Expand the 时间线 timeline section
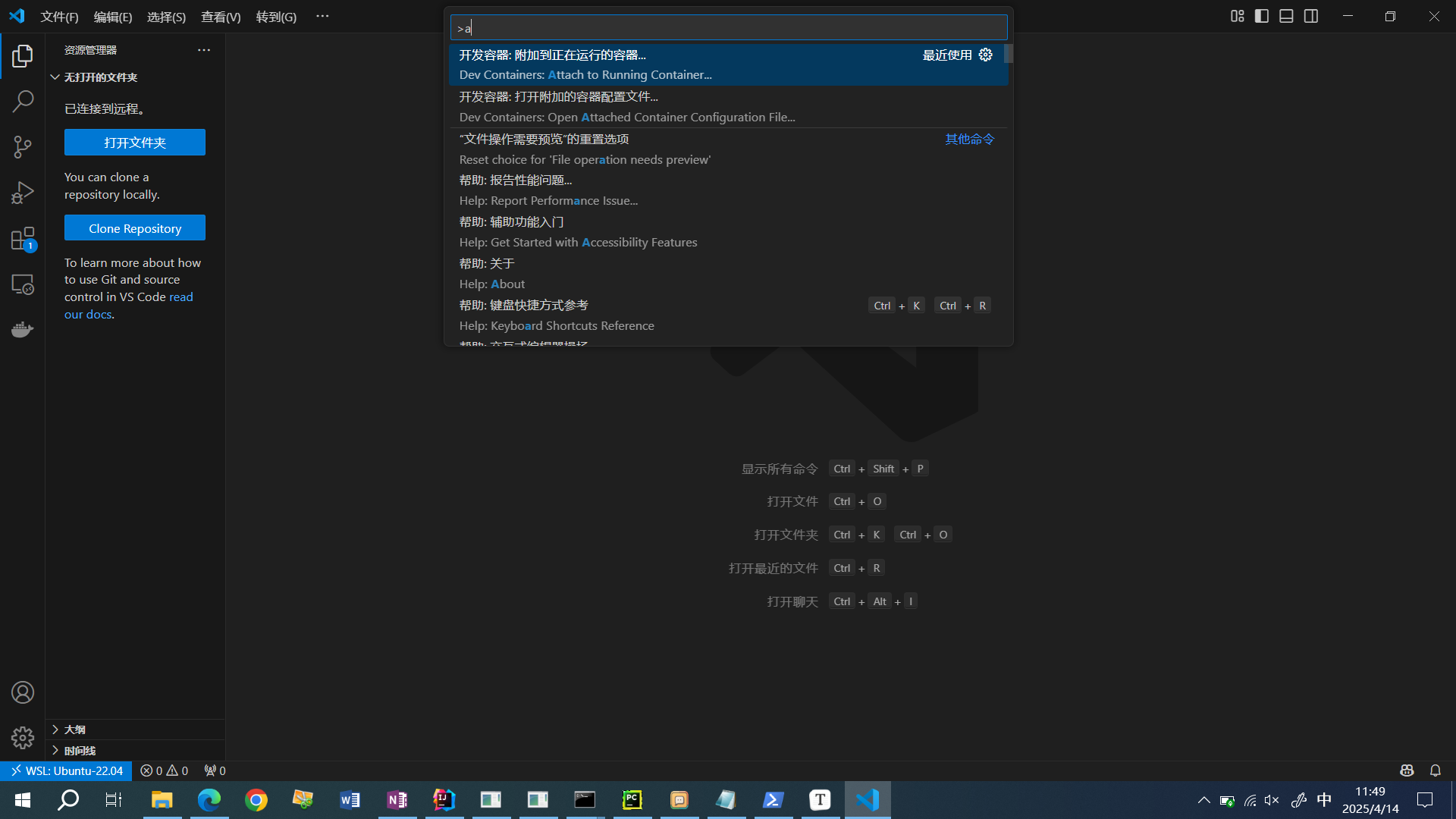This screenshot has height=819, width=1456. pos(135,751)
